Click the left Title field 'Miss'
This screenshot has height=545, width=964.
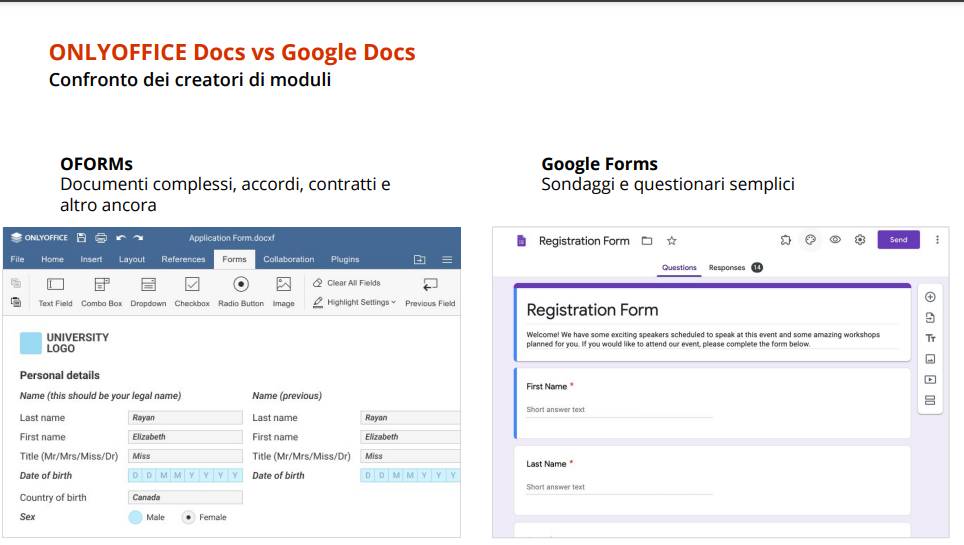point(185,456)
